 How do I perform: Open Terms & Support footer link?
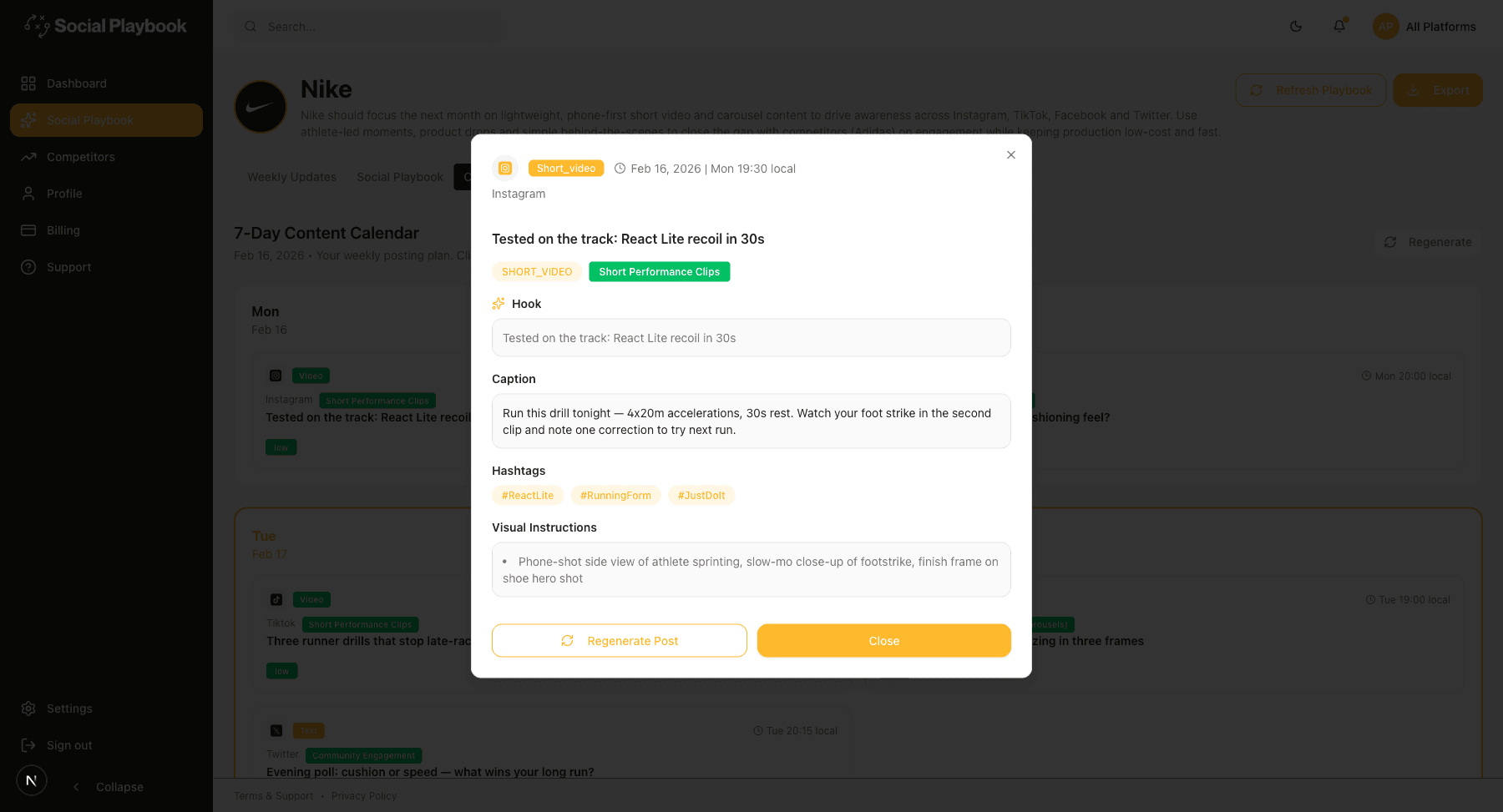[273, 796]
